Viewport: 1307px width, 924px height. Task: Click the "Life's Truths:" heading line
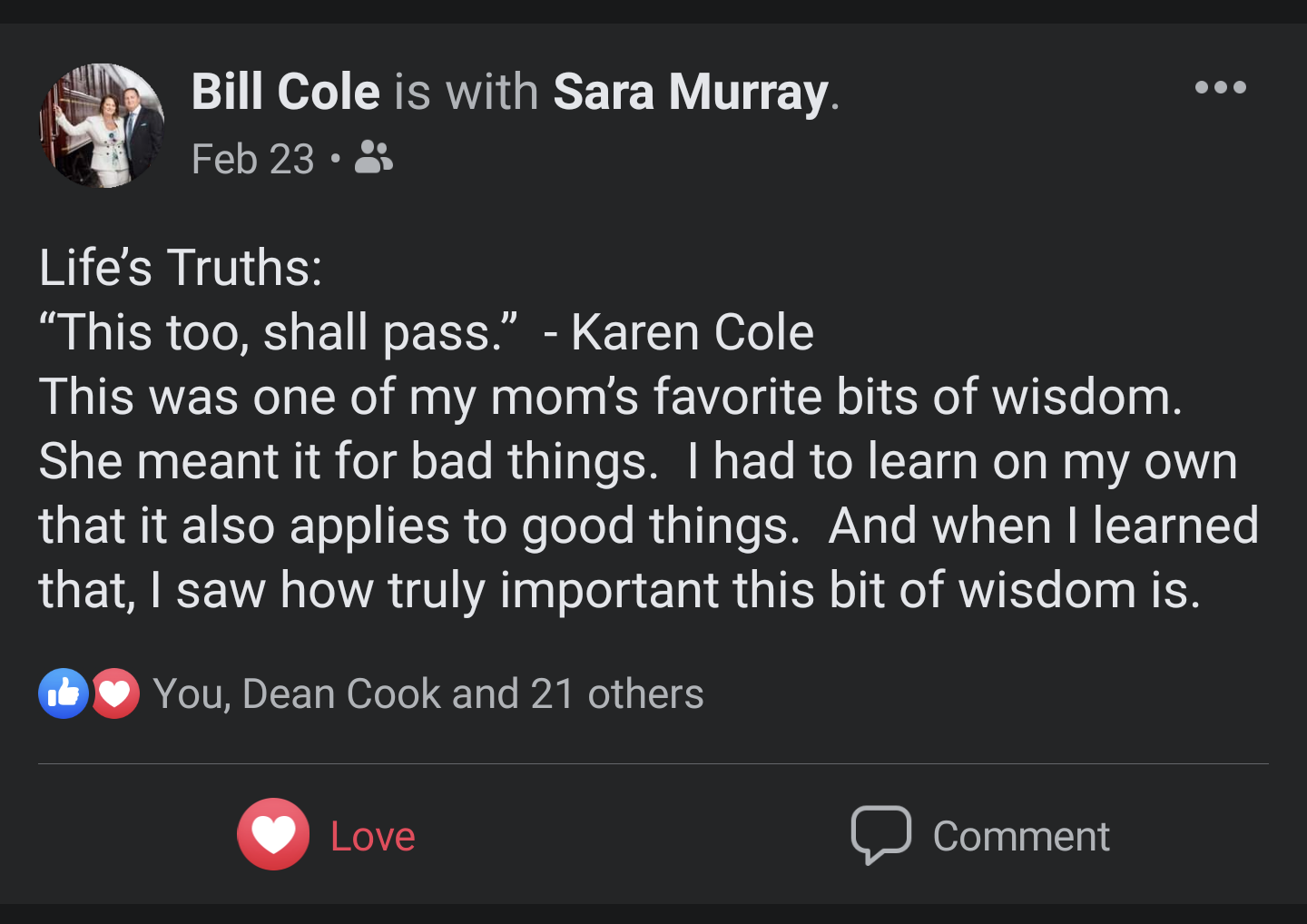[x=180, y=268]
